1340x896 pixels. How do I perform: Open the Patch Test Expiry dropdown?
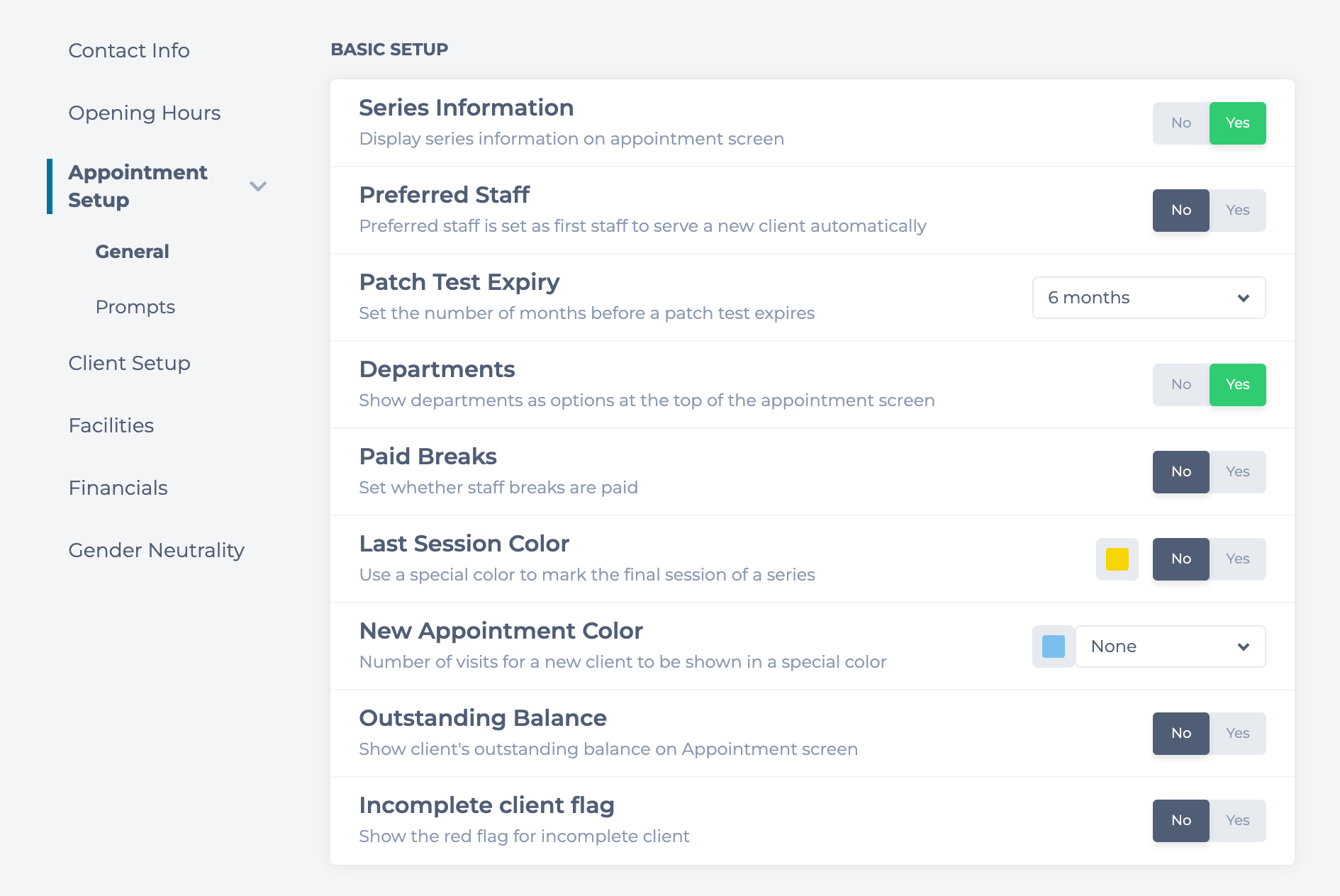[x=1149, y=298]
